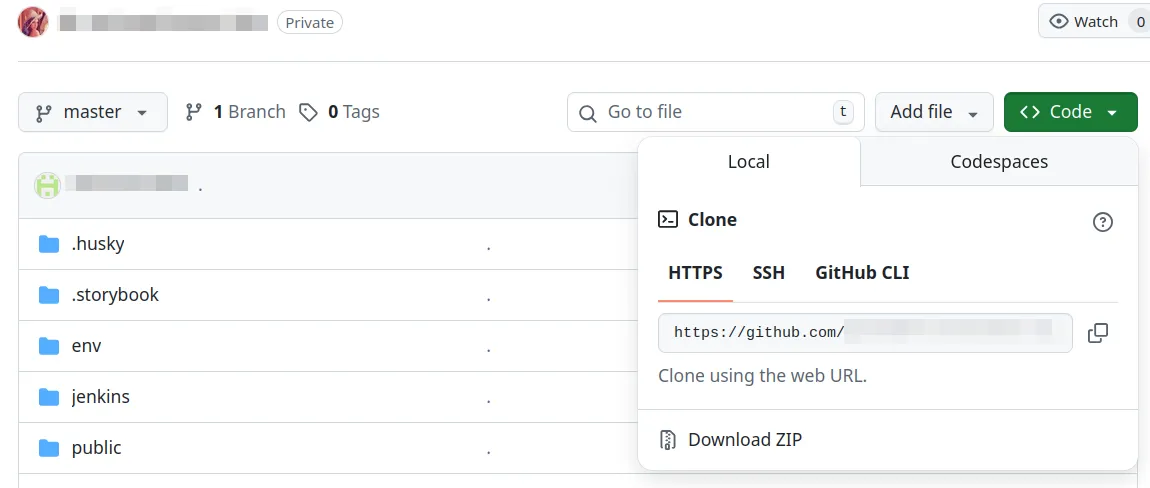The width and height of the screenshot is (1150, 488).
Task: Click the commit author avatar icon
Action: pyautogui.click(x=48, y=185)
